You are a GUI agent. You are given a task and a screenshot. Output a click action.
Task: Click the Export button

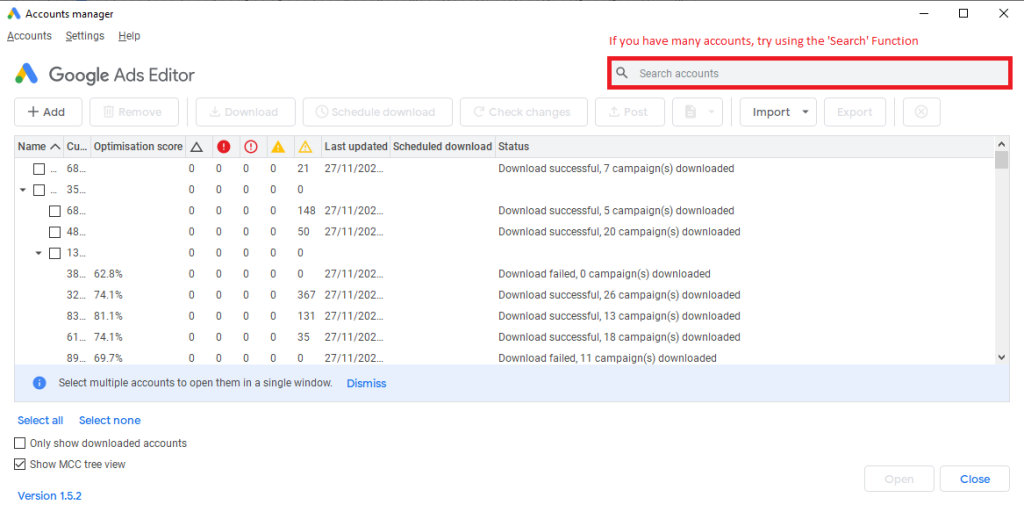tap(855, 112)
